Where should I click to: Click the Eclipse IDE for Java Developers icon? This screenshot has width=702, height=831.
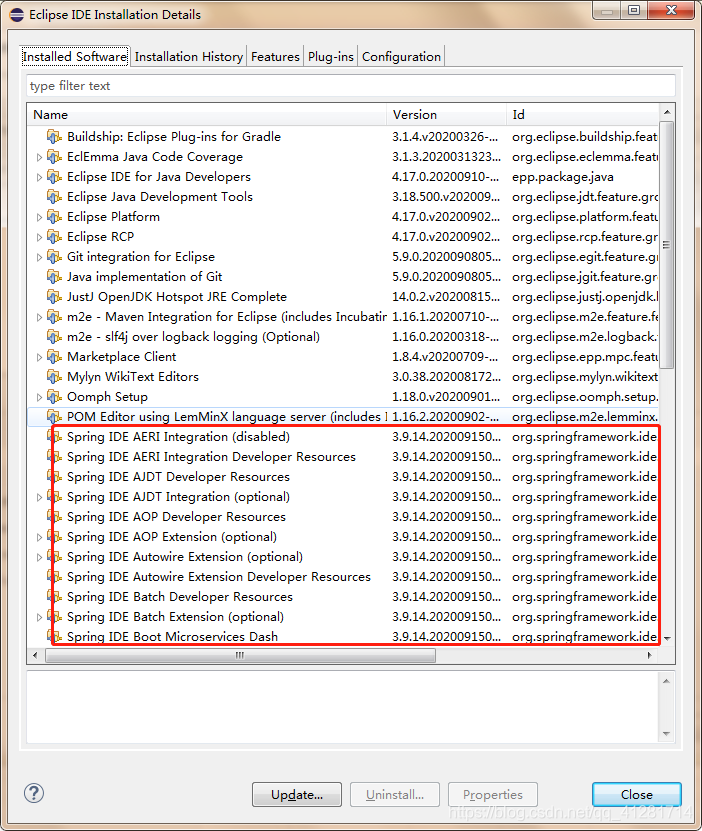click(x=54, y=177)
